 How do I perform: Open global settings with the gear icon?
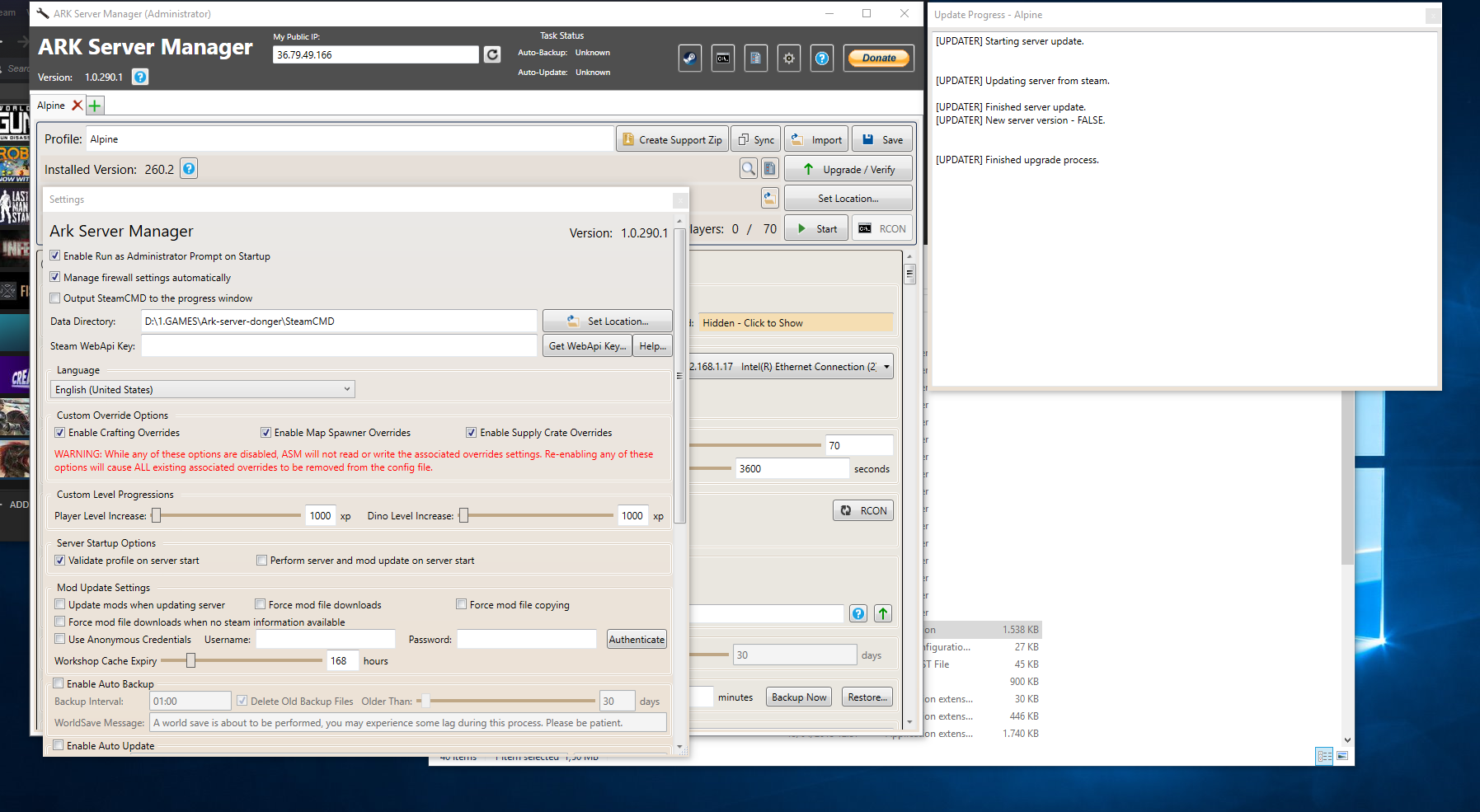[788, 58]
